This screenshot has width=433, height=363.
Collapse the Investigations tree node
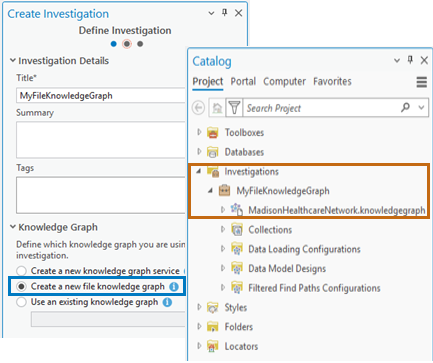pyautogui.click(x=199, y=171)
